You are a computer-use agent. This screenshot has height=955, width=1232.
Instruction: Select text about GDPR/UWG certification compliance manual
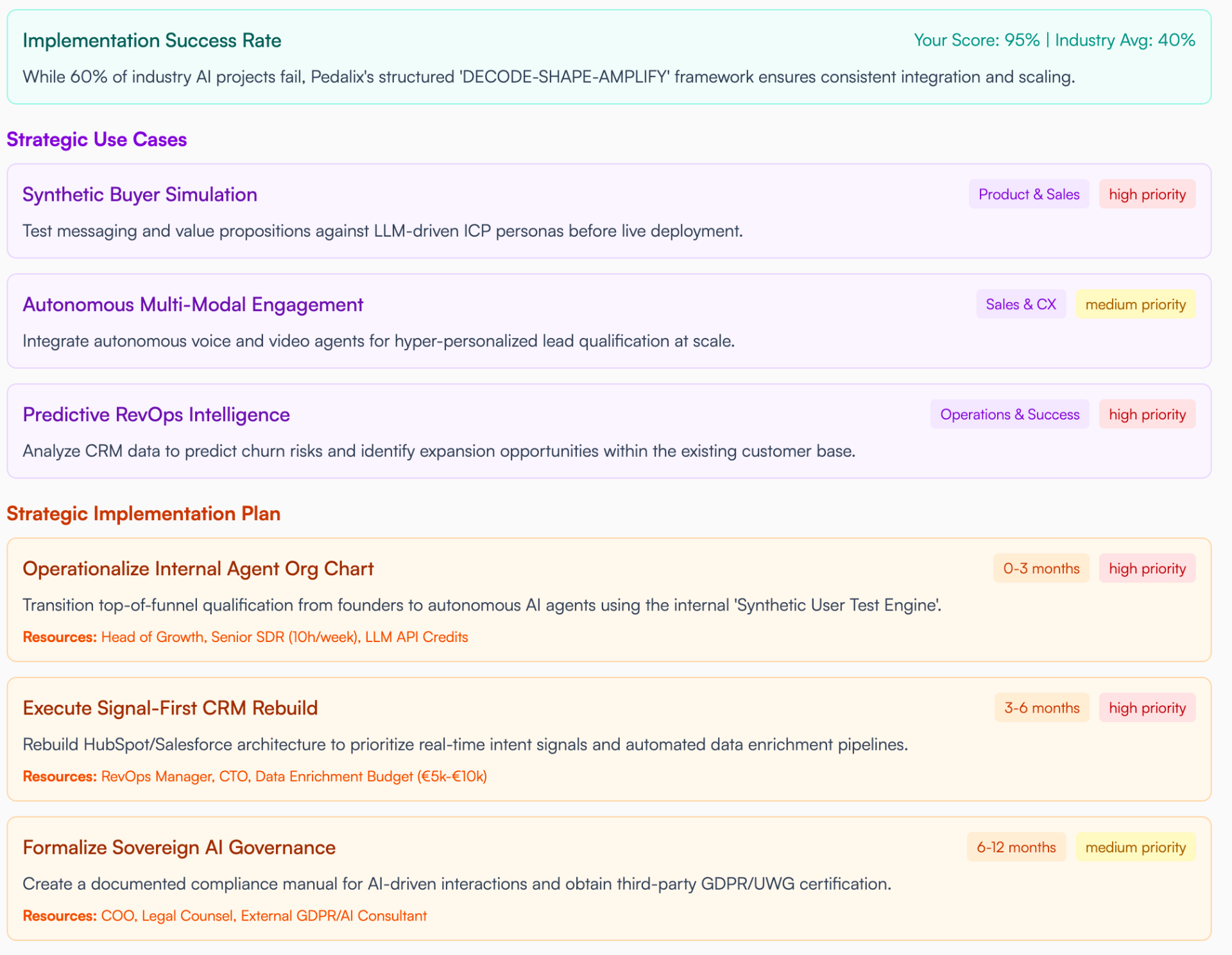pyautogui.click(x=457, y=884)
